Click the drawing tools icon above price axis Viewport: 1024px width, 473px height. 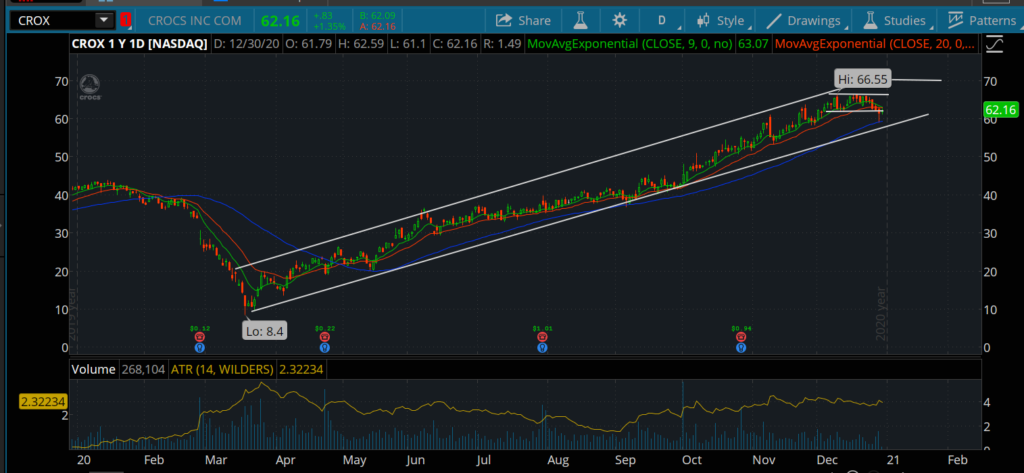pyautogui.click(x=995, y=44)
